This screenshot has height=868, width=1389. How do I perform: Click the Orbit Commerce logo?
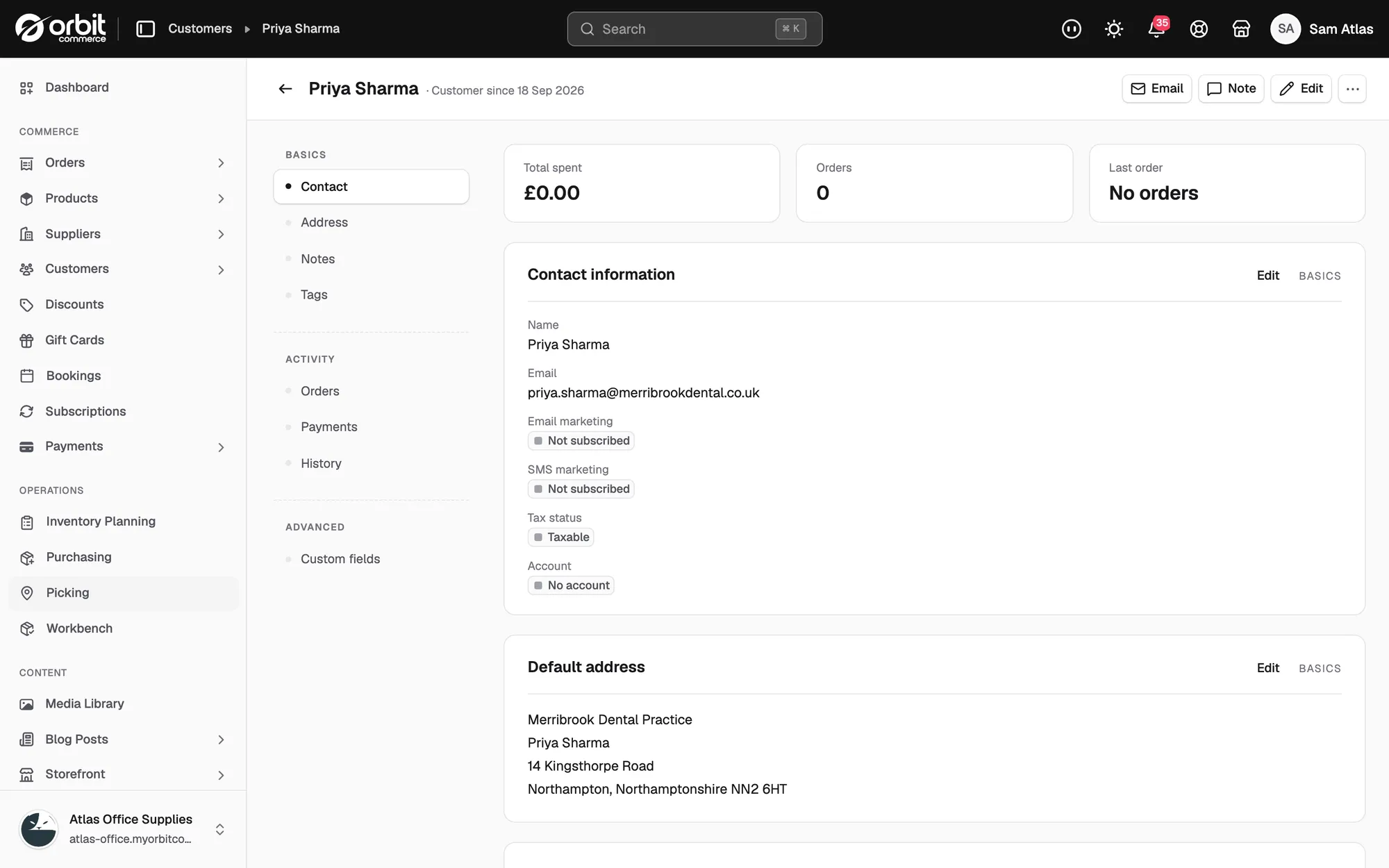point(61,28)
